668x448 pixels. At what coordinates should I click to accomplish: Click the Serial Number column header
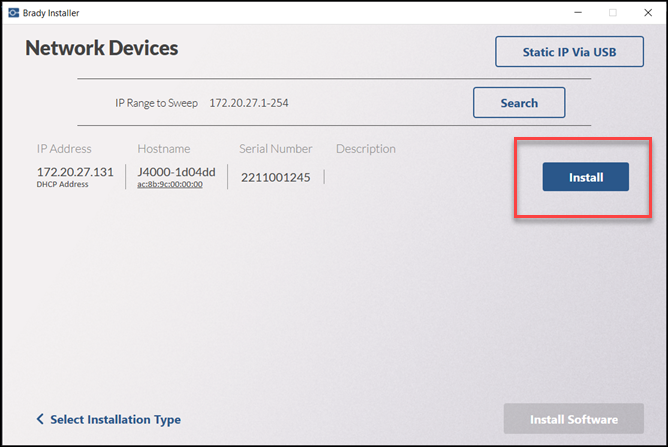coord(275,149)
